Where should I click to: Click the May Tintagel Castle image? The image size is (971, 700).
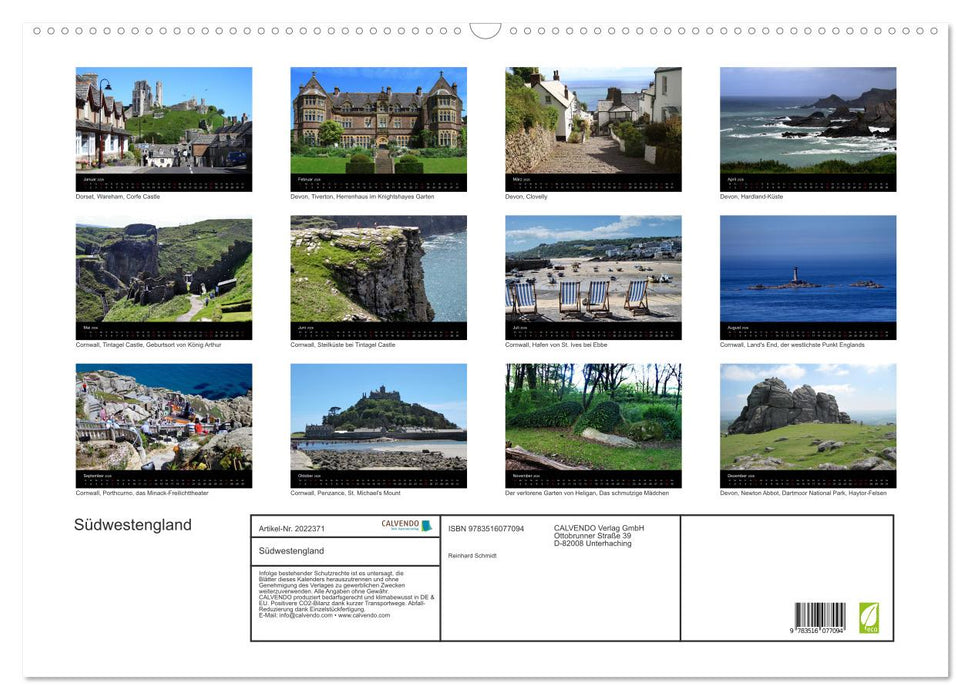tap(164, 277)
